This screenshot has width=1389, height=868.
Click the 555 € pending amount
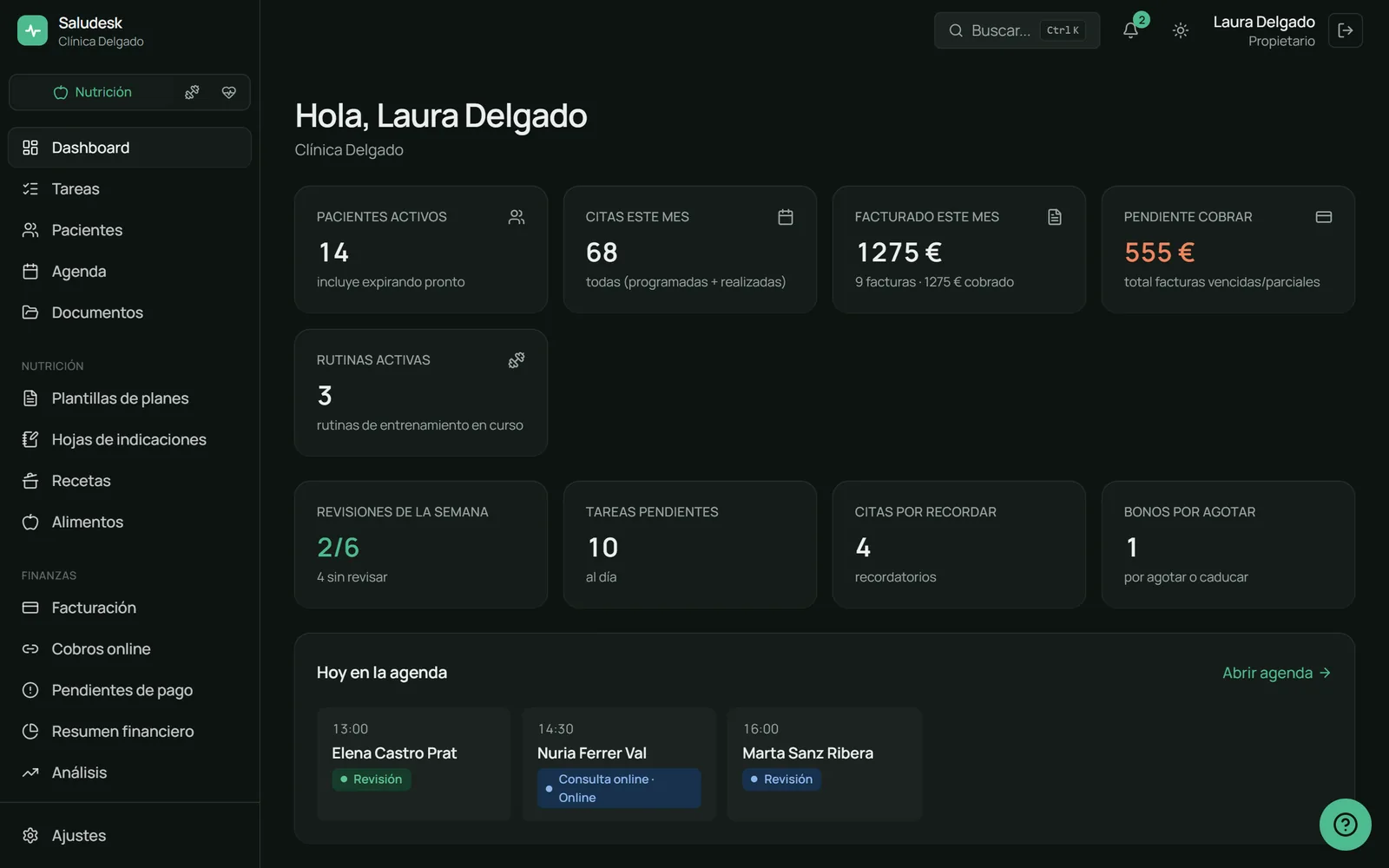click(1160, 253)
